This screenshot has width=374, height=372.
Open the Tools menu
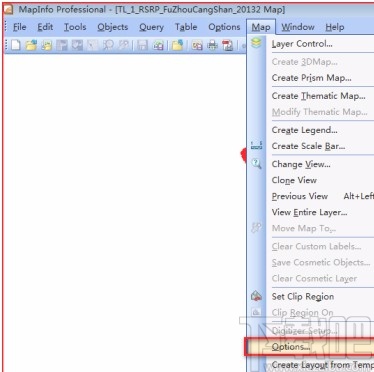click(75, 27)
